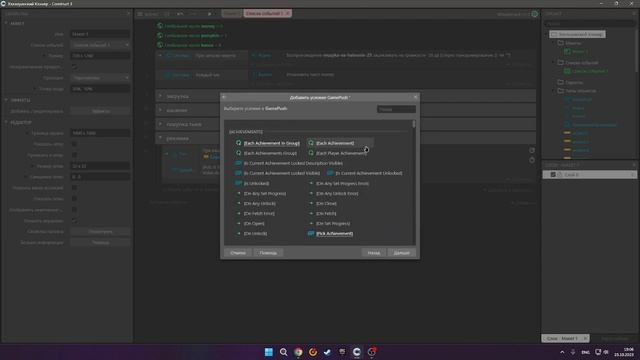Viewport: 640px width, 360px height.
Task: Click the Дальше button
Action: (402, 253)
